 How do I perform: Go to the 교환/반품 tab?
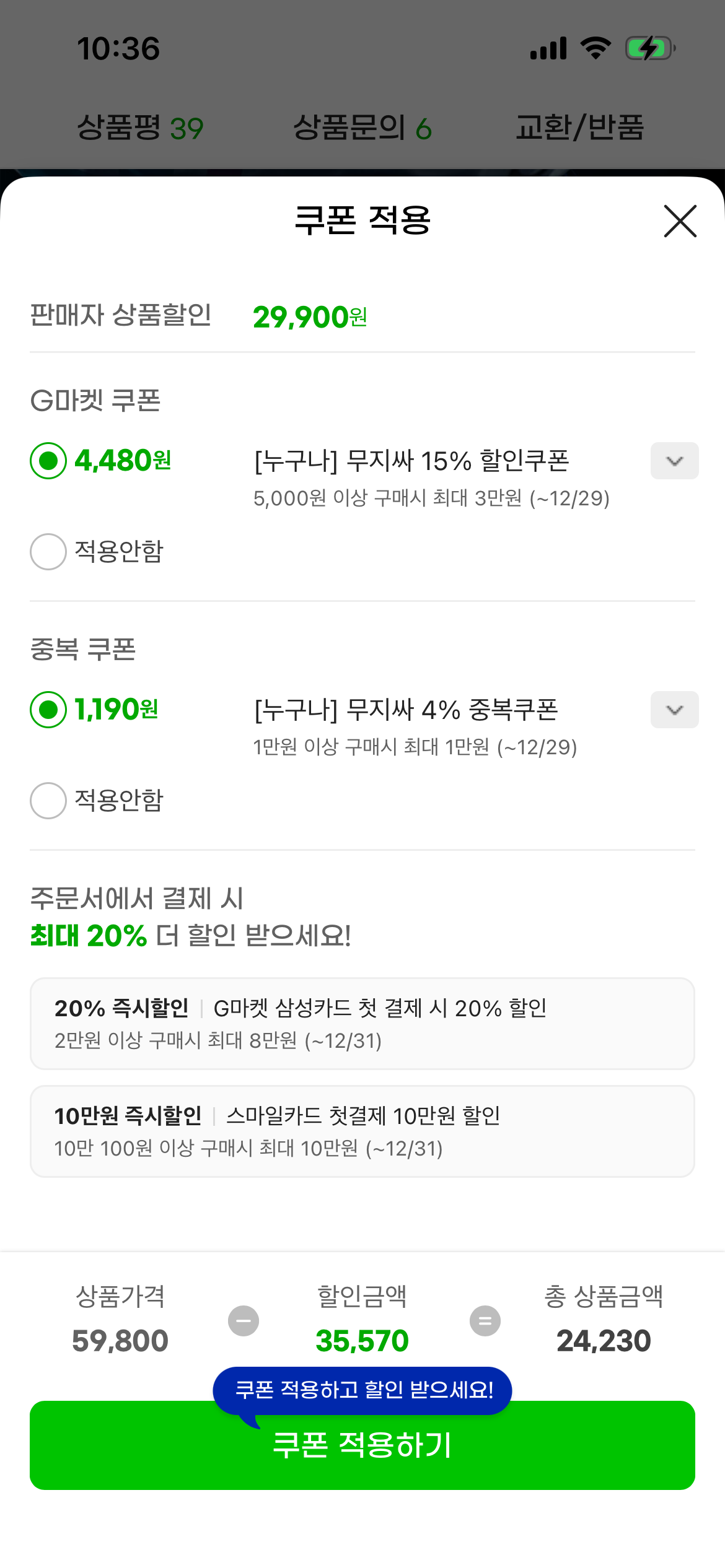tap(580, 128)
